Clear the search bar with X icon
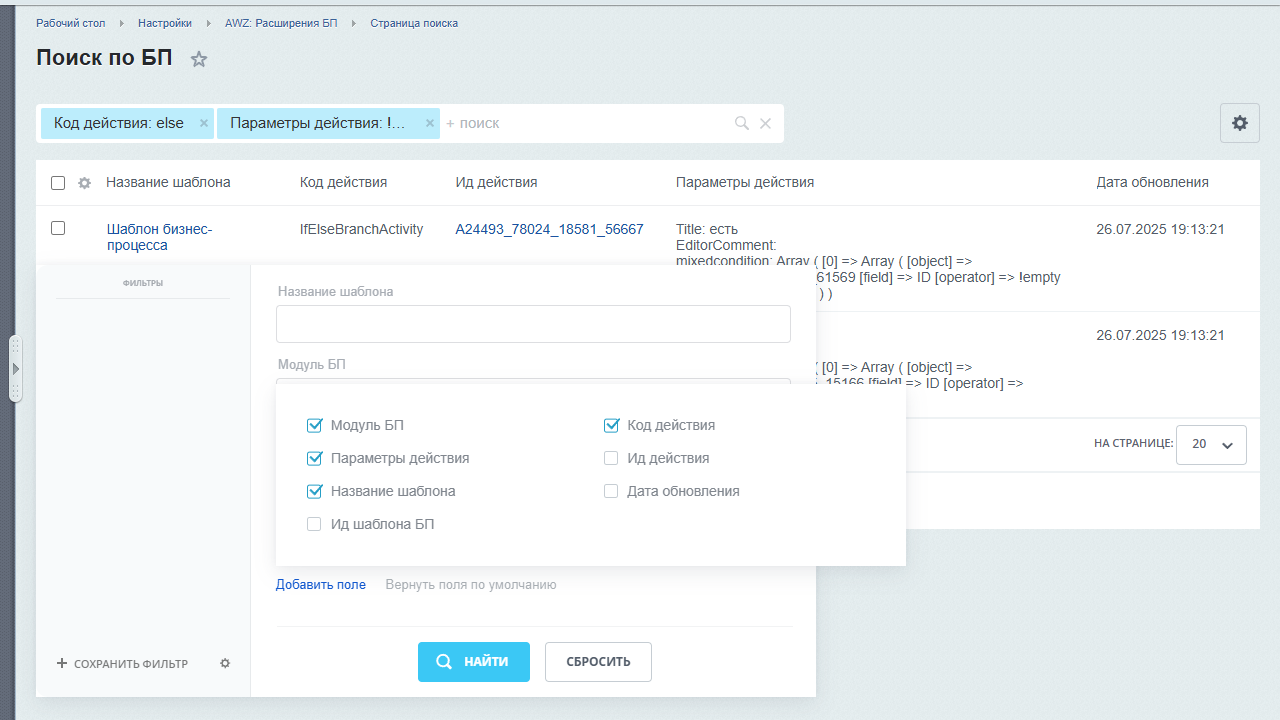Screen dimensions: 1280x720 (765, 123)
